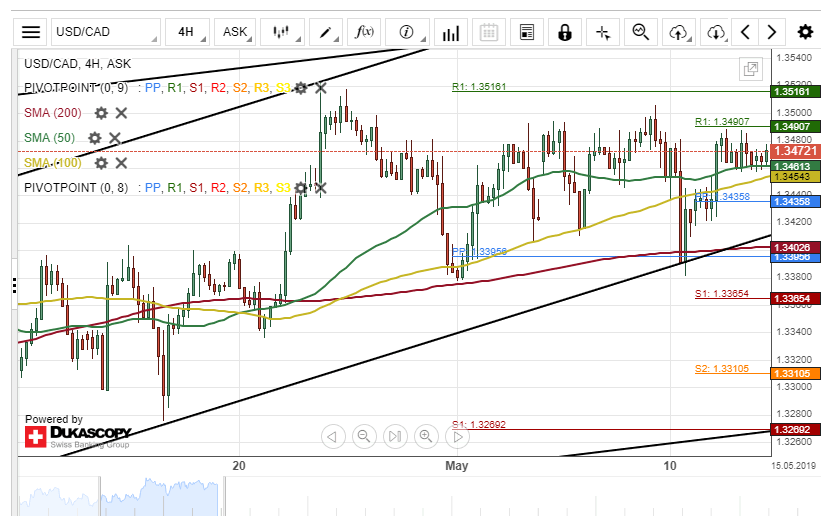This screenshot has width=830, height=527.
Task: Click the cloud download icon
Action: coord(715,32)
